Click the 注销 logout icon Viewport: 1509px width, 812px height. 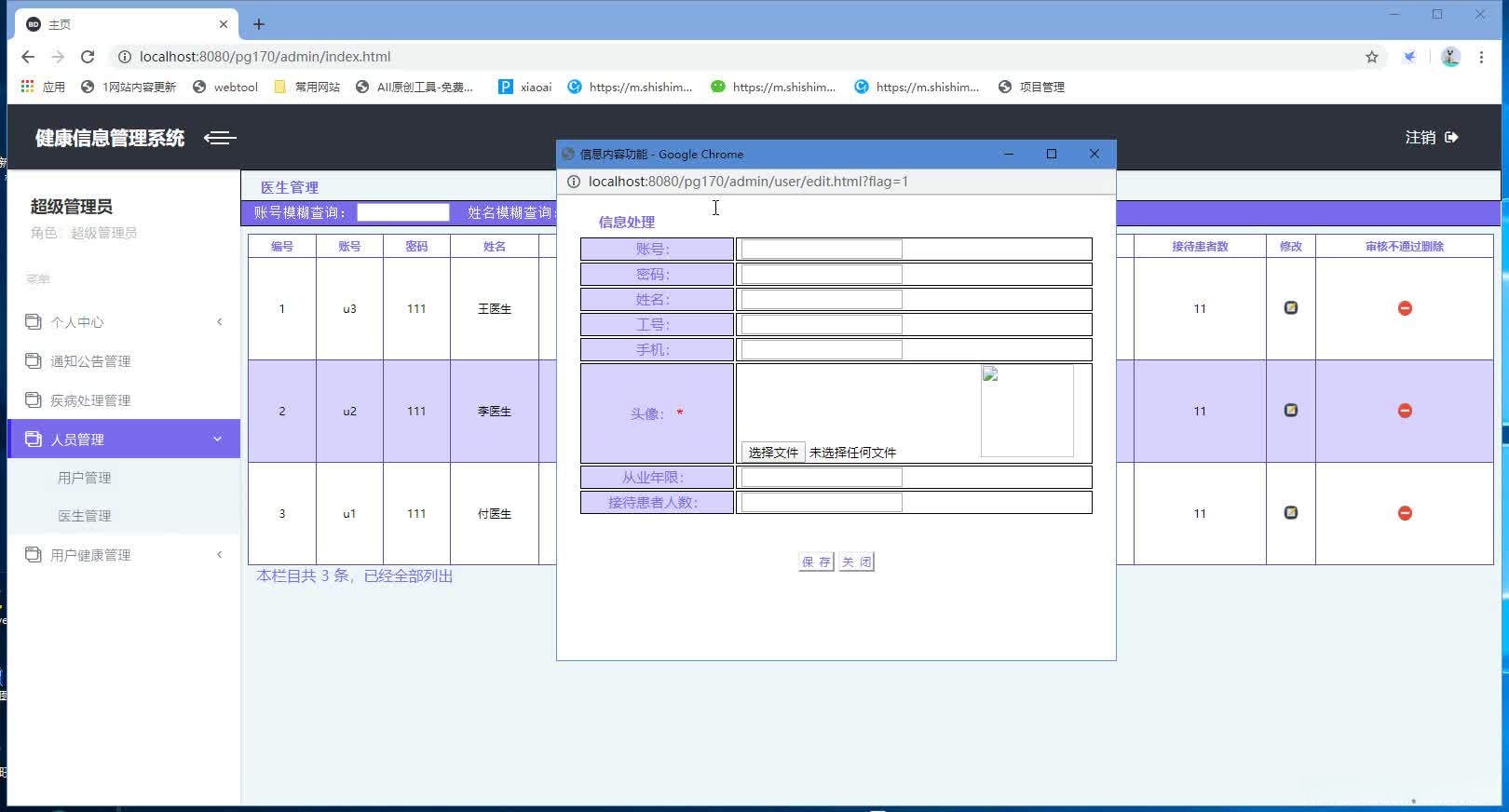(1451, 137)
